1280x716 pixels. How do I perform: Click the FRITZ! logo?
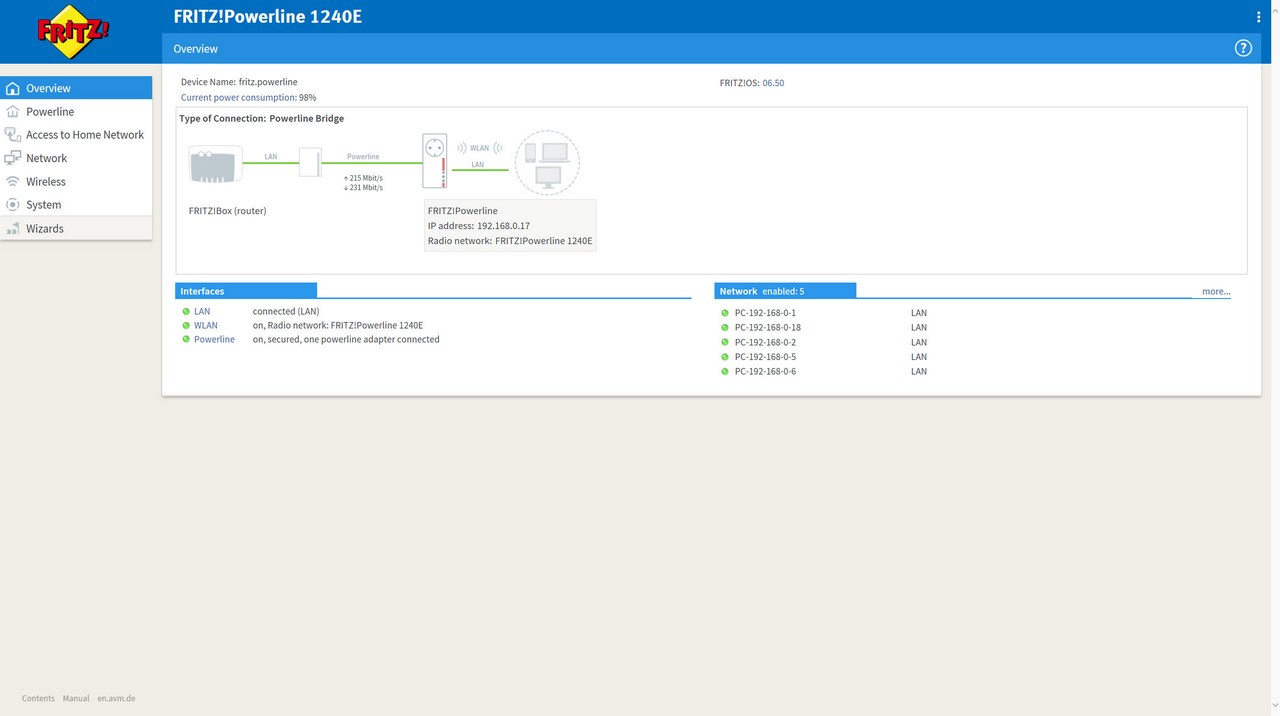coord(73,33)
